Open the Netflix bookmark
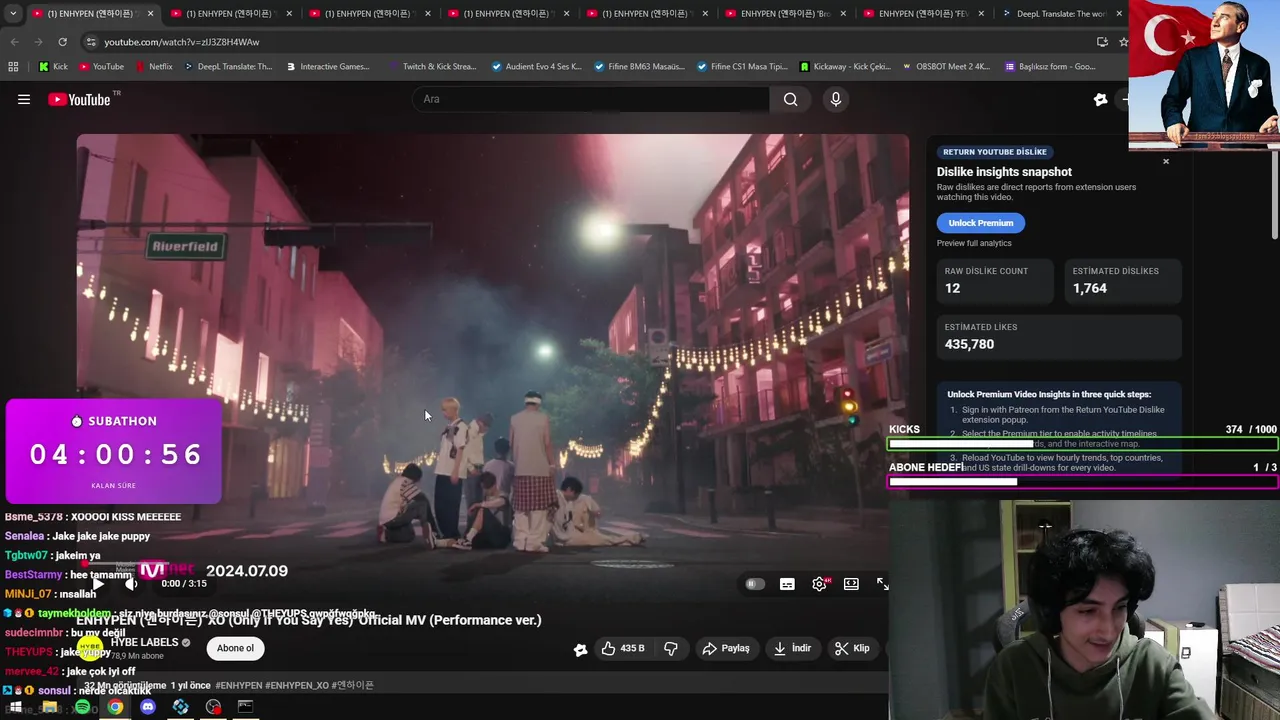Screen dimensions: 1280x720 click(153, 67)
